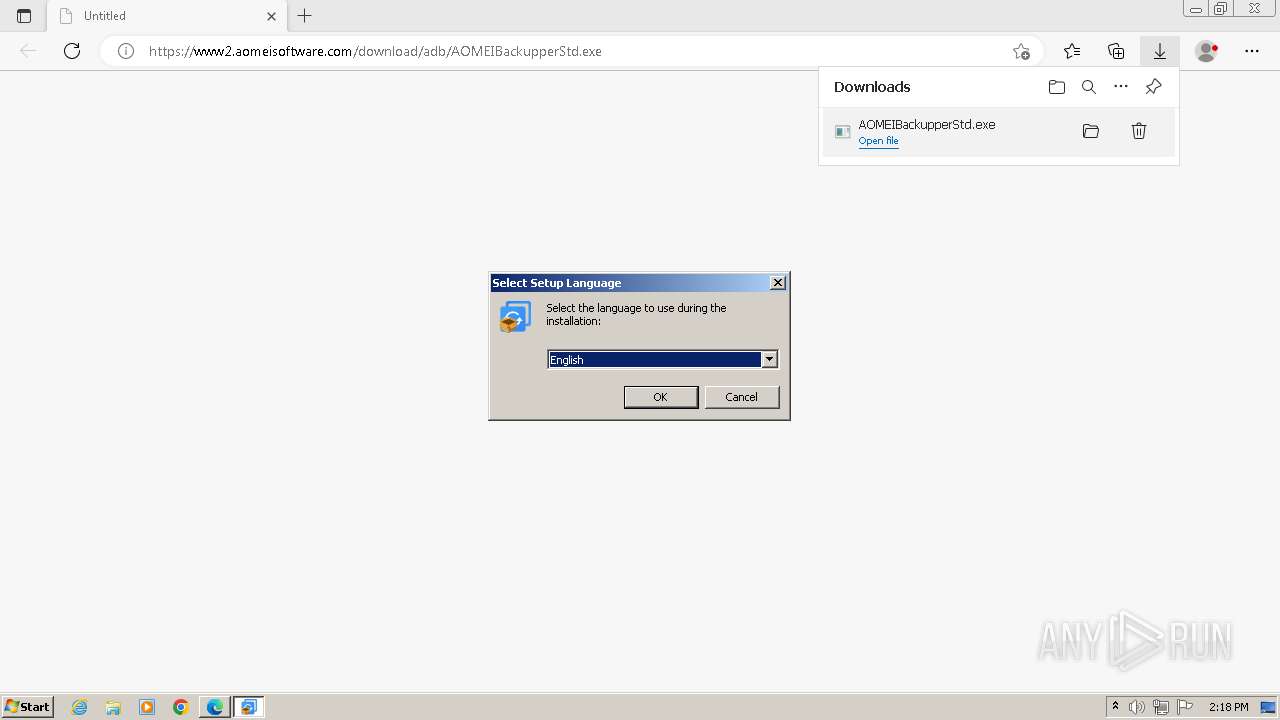The height and width of the screenshot is (720, 1280).
Task: Expand the language dropdown arrow
Action: coord(769,359)
